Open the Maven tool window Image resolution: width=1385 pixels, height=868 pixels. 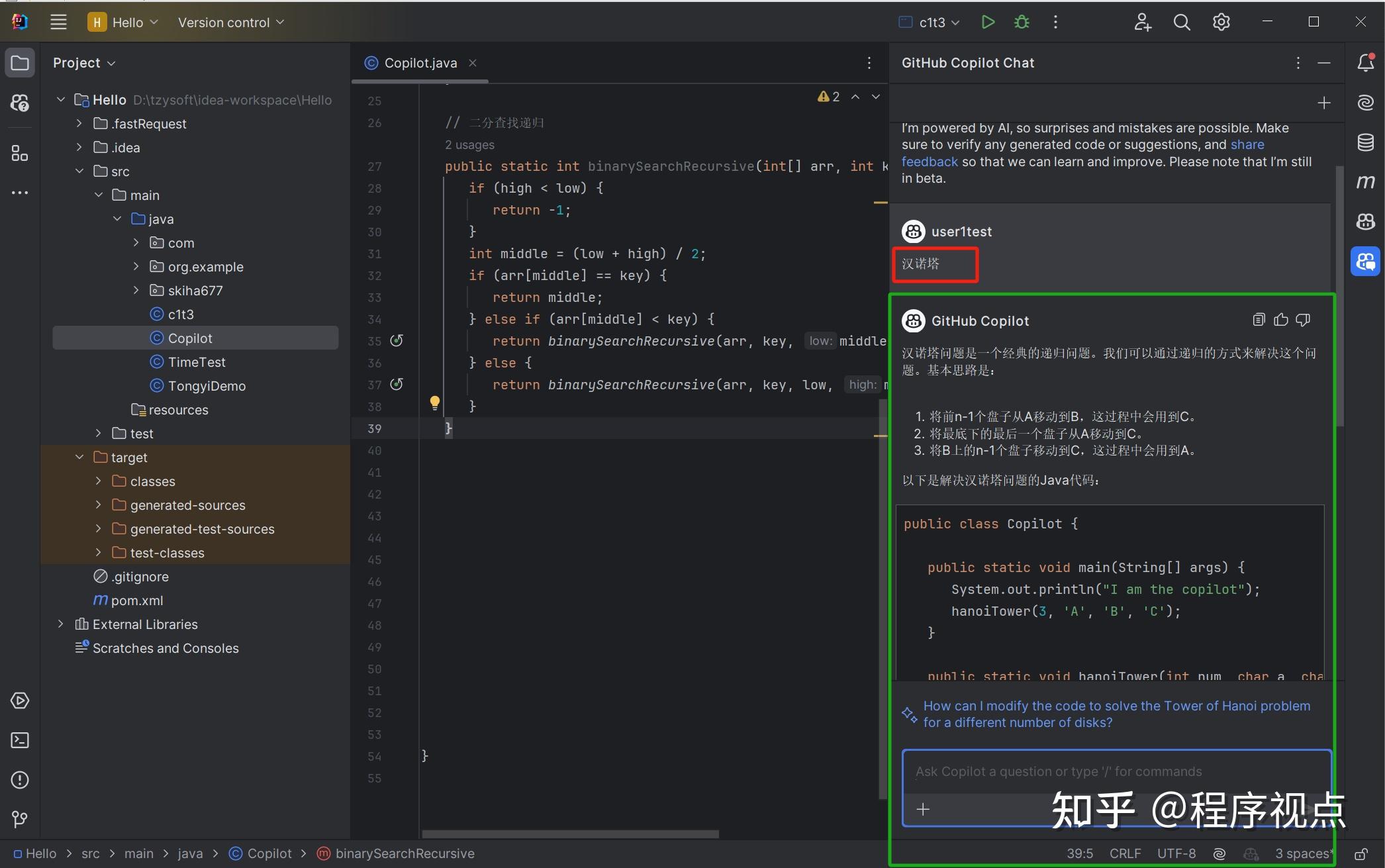point(1366,182)
